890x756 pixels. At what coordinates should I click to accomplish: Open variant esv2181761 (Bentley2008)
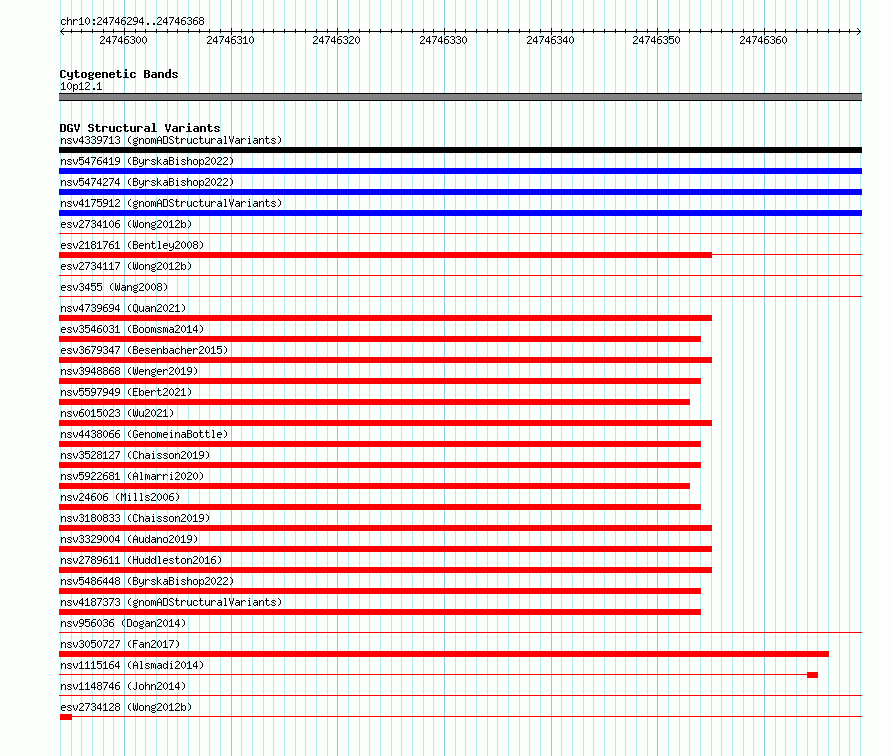tap(132, 245)
